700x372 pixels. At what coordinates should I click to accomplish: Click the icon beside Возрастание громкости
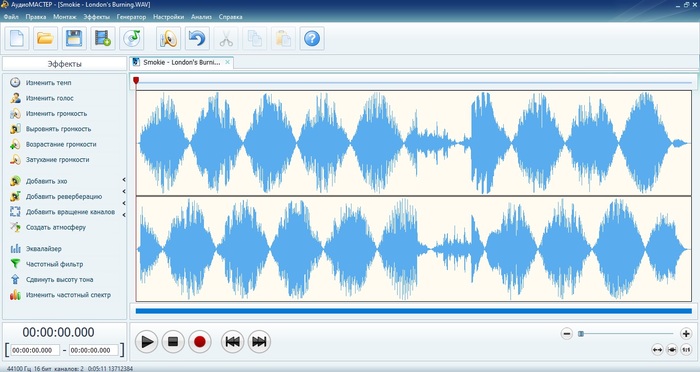(15, 144)
